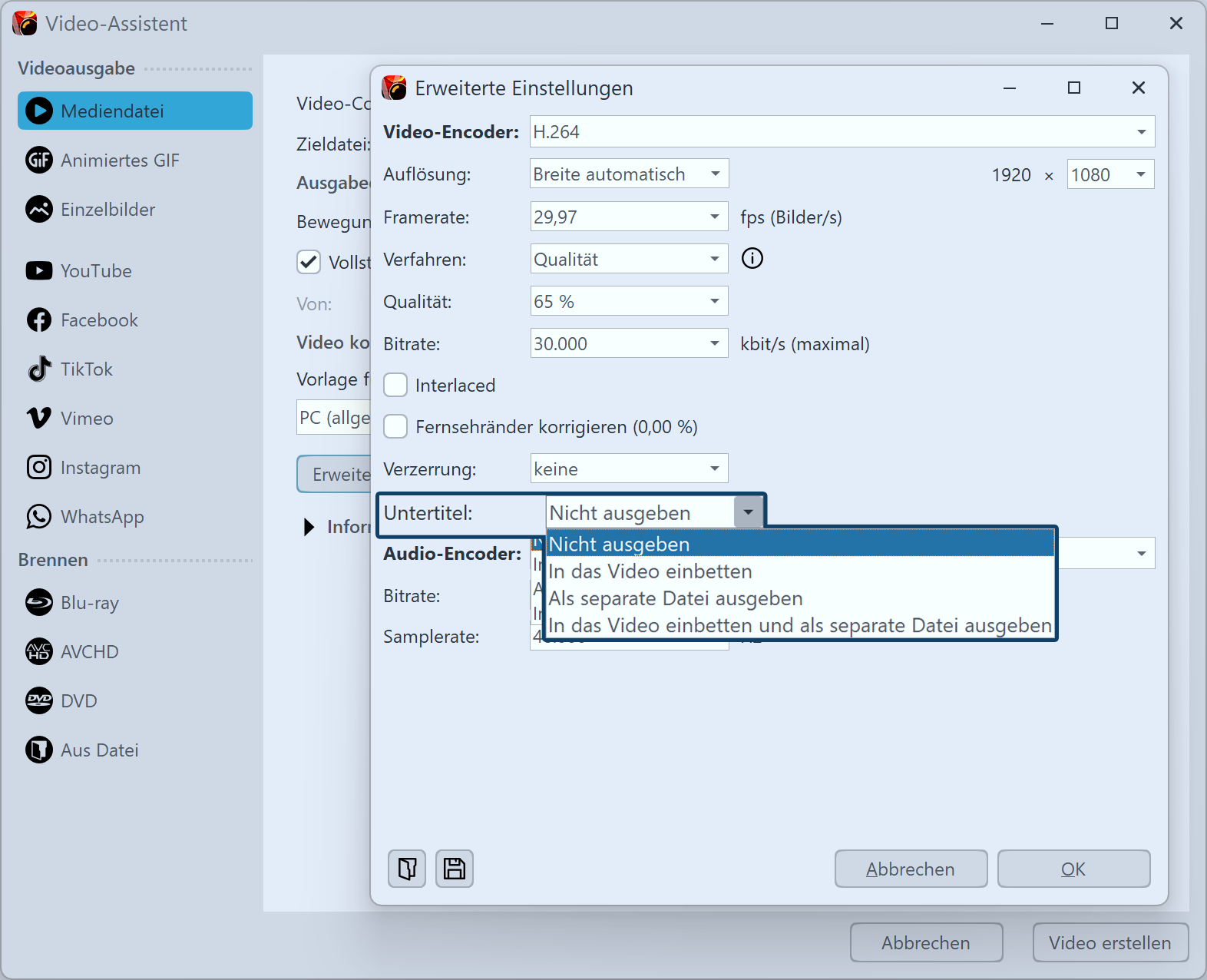The width and height of the screenshot is (1207, 980).
Task: Enable the Interlaced checkbox
Action: coord(395,385)
